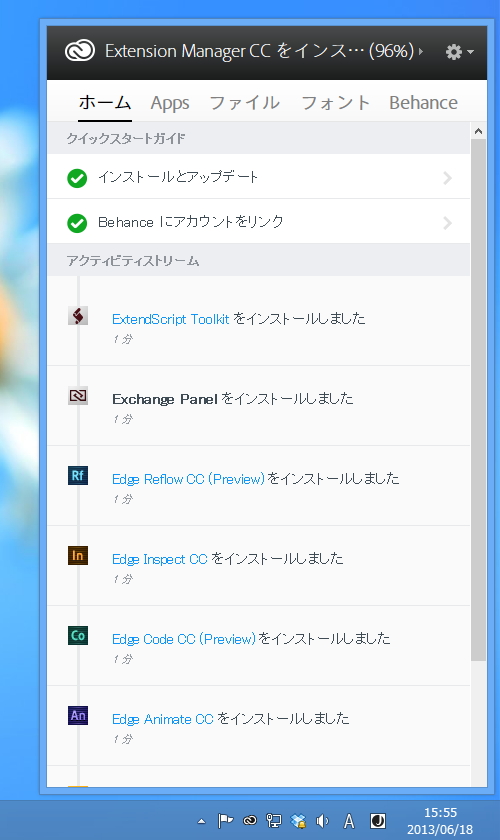Expand the Behance にアカウントをリンク row chevron

pyautogui.click(x=447, y=223)
